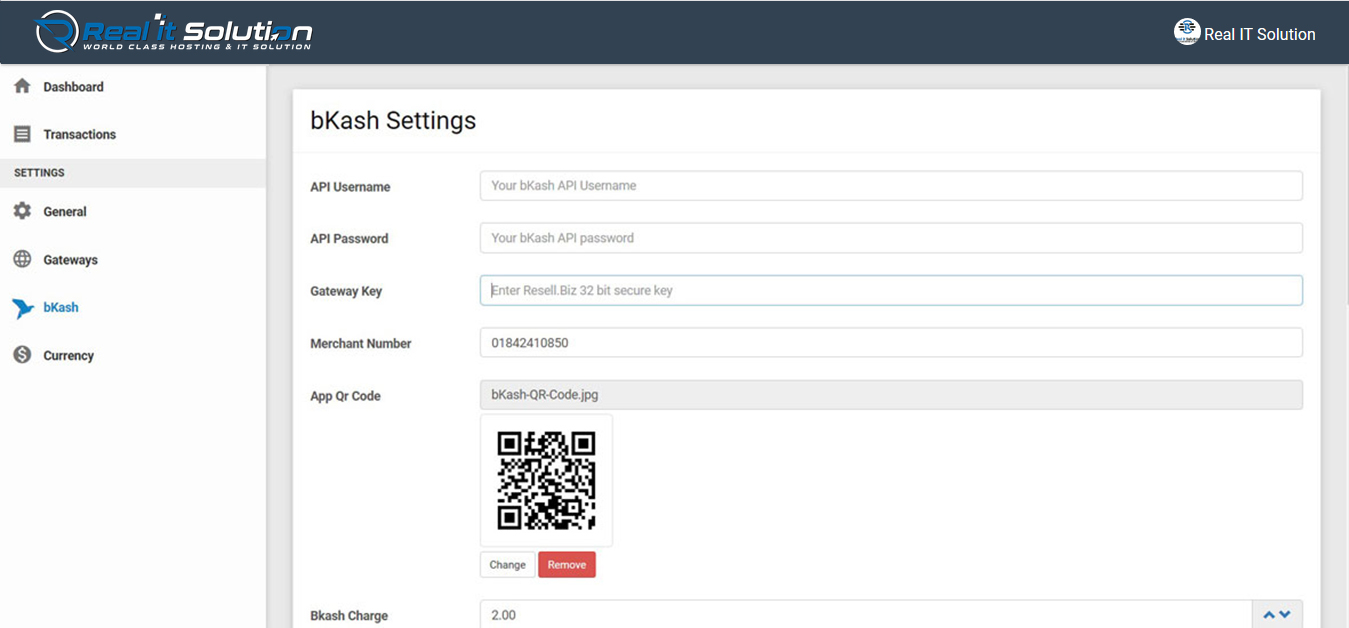This screenshot has width=1349, height=628.
Task: Open the Real IT Solution account name menu
Action: click(x=1259, y=34)
